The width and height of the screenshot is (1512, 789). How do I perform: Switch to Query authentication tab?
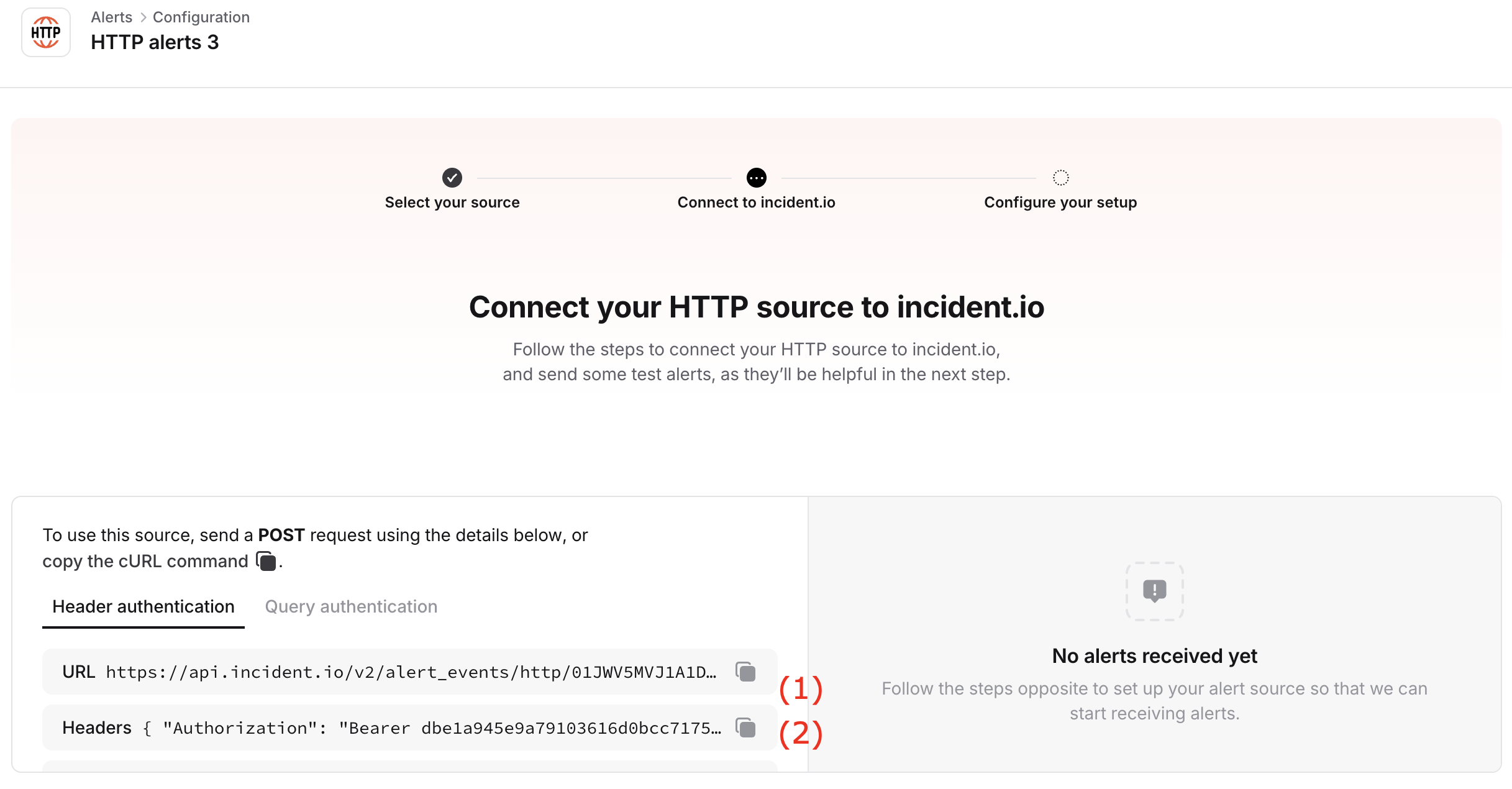[x=351, y=606]
